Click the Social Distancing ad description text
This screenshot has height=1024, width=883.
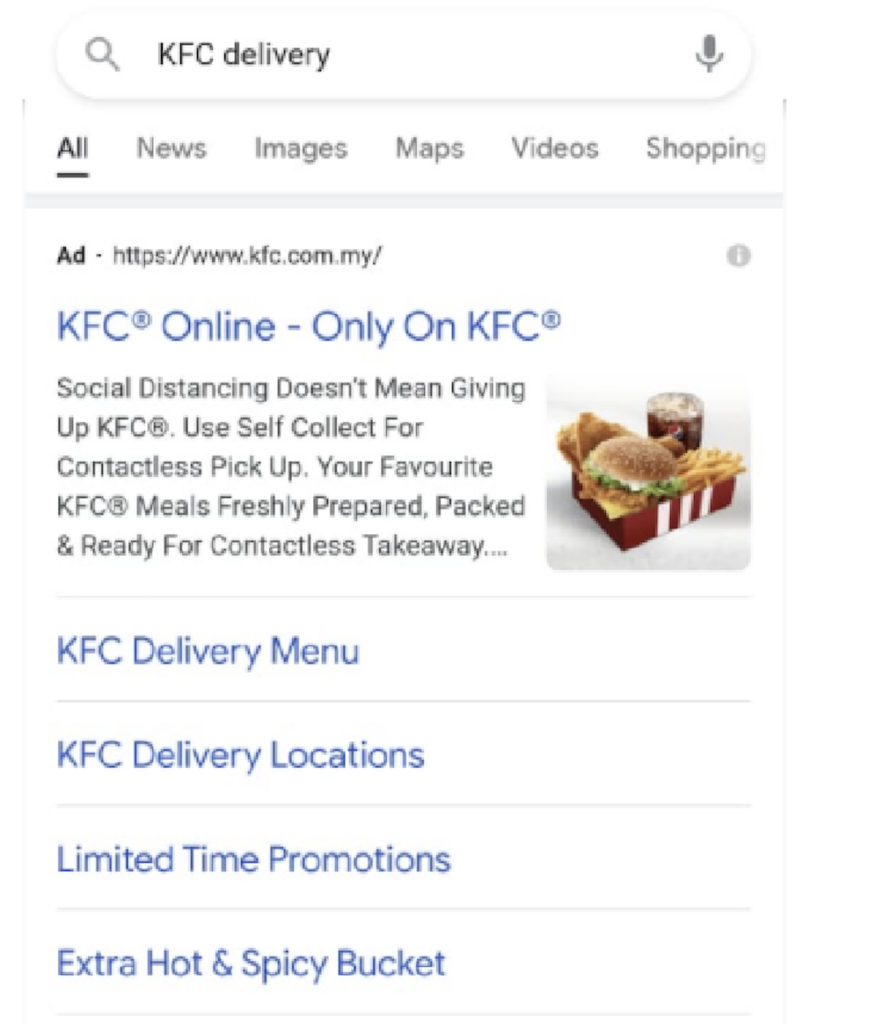coord(290,467)
